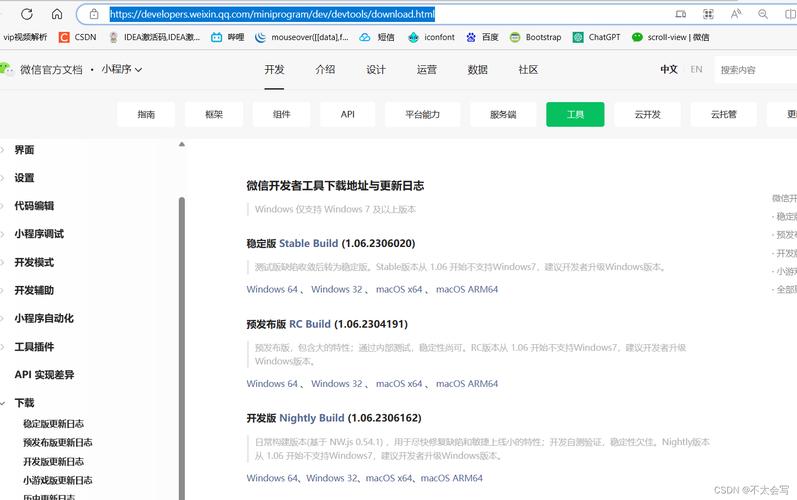
Task: Open the 平台能力 sub-navigation button
Action: pos(422,114)
